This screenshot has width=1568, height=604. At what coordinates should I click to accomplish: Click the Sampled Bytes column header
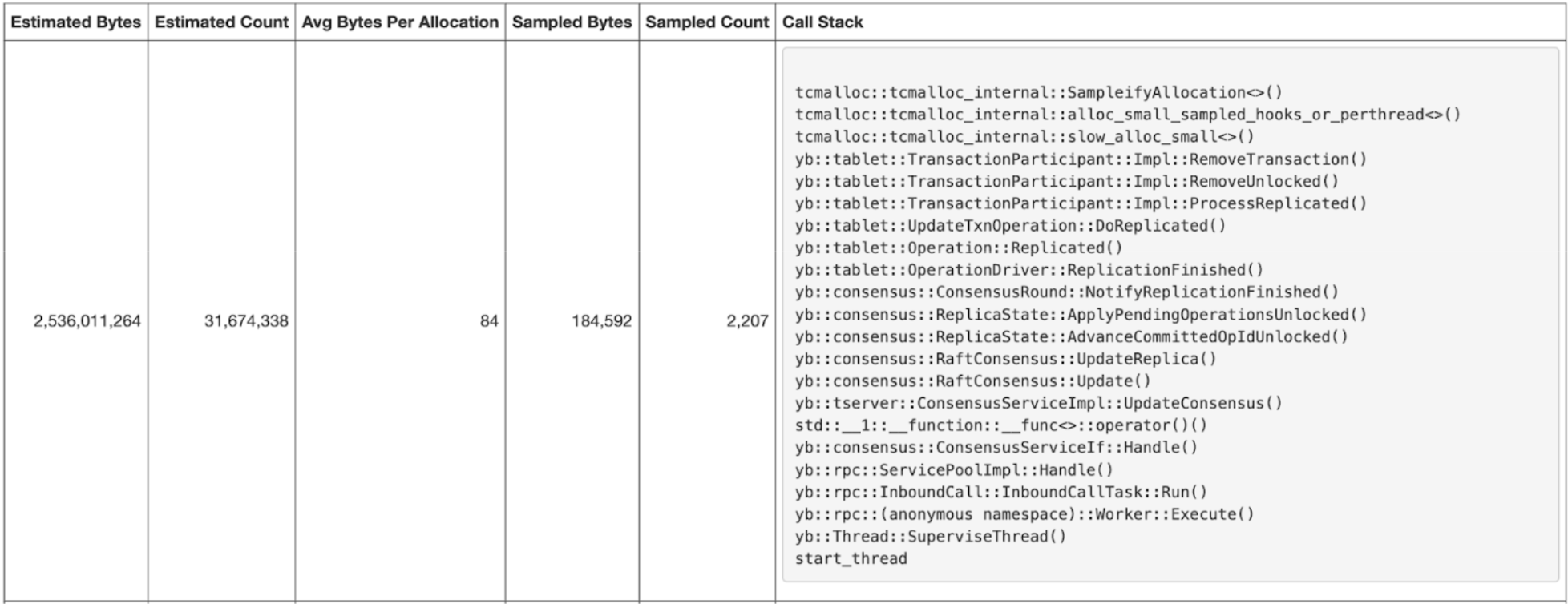(572, 22)
